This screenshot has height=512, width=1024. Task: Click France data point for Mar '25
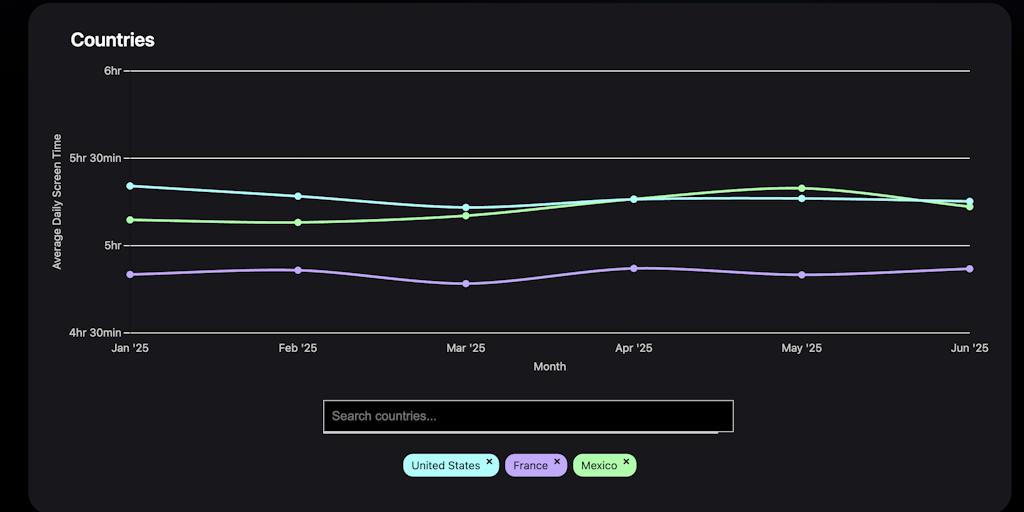coord(466,284)
